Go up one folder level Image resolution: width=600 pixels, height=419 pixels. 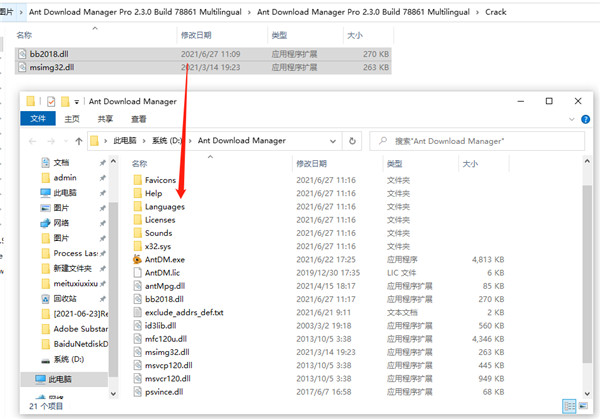79,141
